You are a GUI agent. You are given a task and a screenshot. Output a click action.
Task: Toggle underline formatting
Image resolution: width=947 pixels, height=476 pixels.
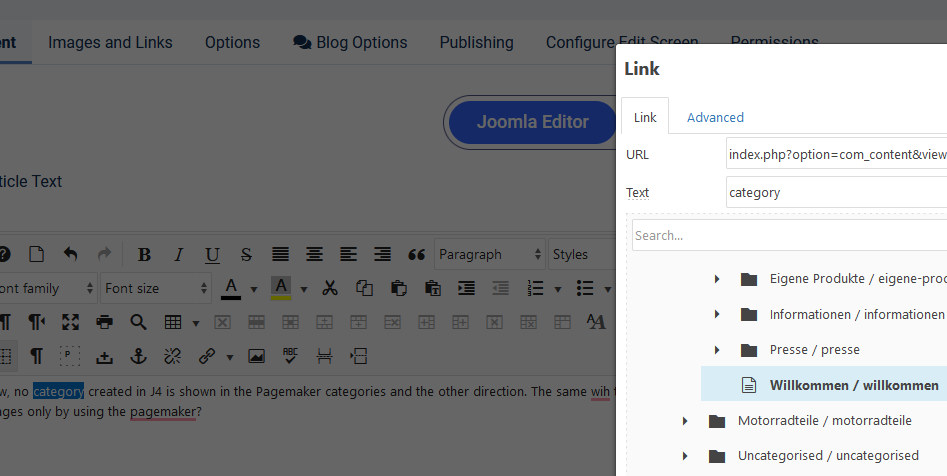pos(212,255)
